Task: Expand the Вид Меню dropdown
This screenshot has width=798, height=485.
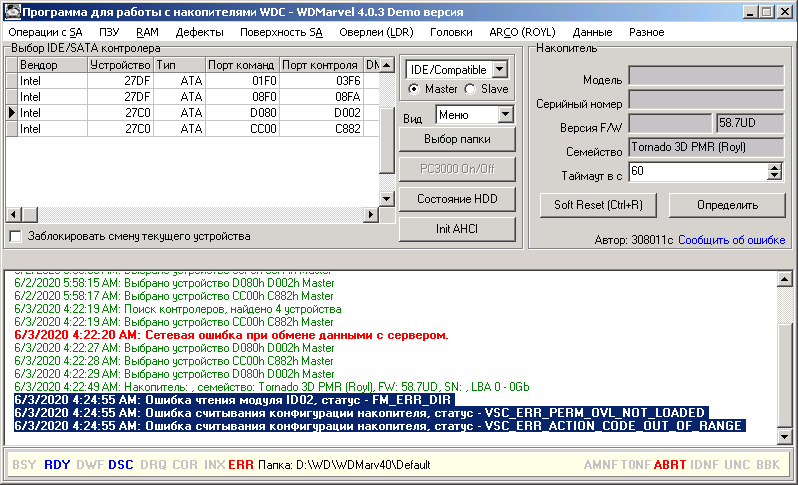Action: pos(504,115)
